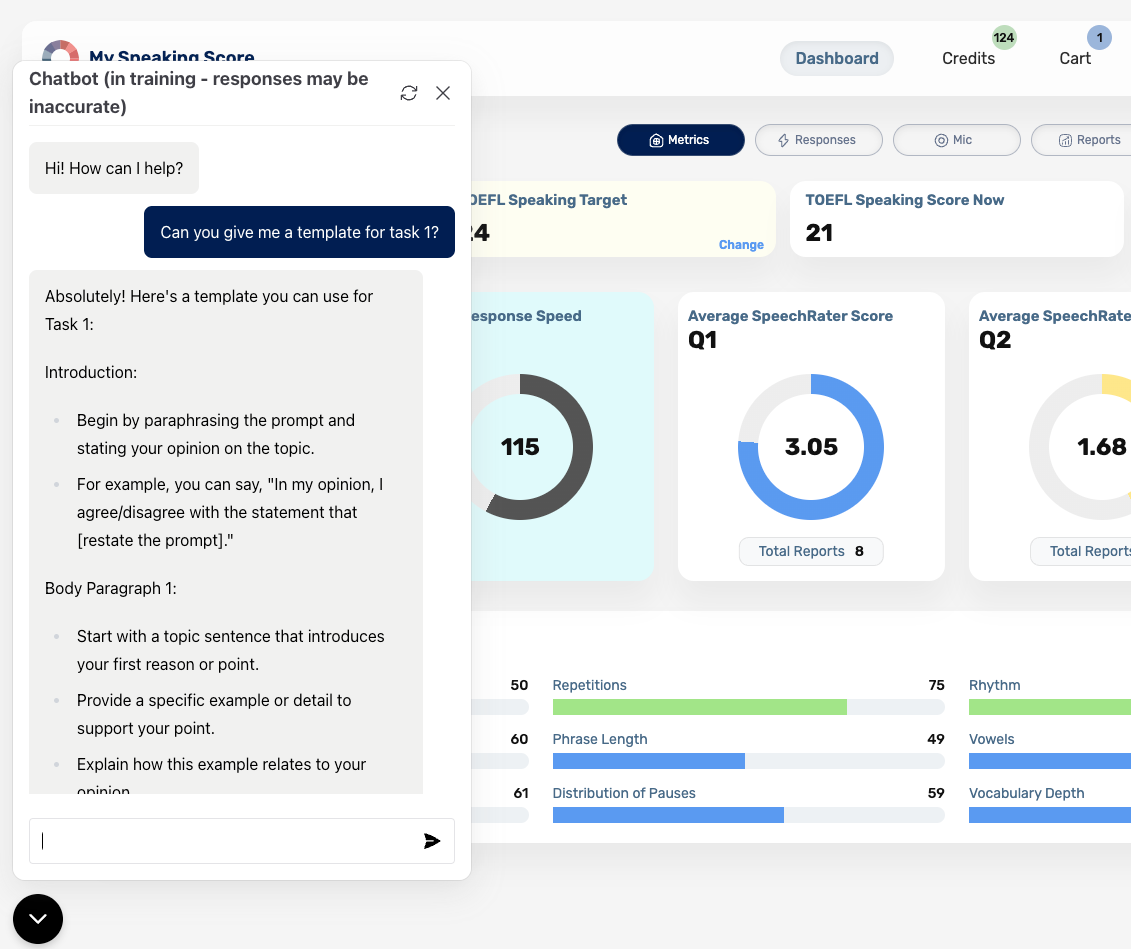The image size is (1131, 949).
Task: Switch to the Mic tab
Action: 956,140
